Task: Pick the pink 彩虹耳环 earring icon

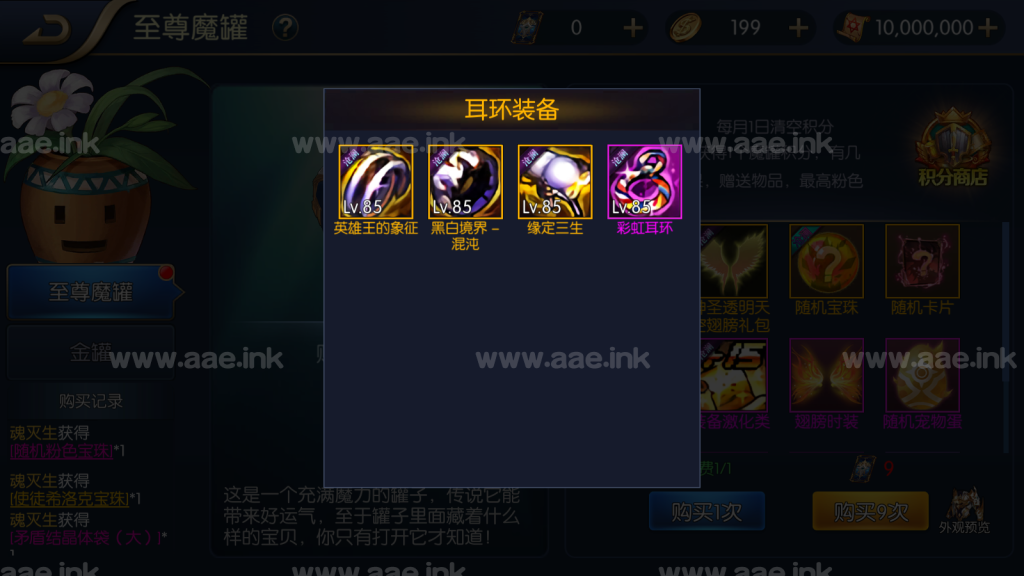Action: 645,182
